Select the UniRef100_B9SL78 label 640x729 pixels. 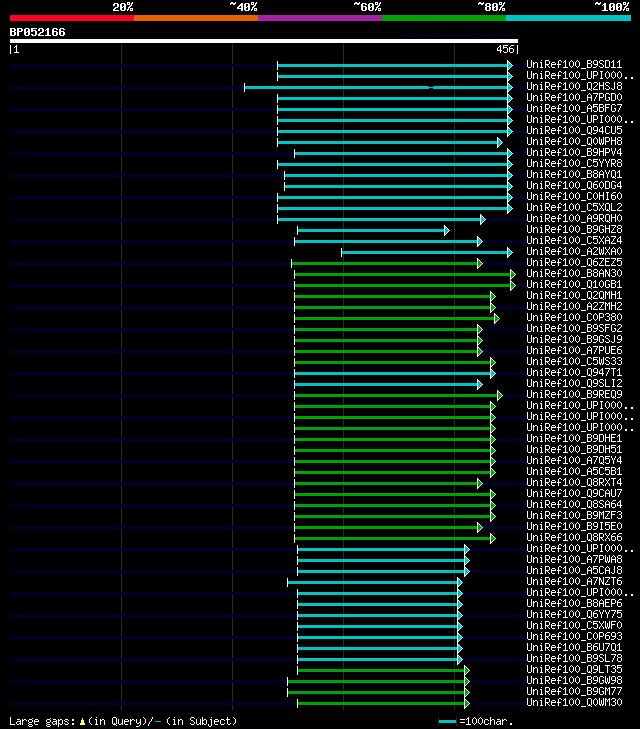pos(574,658)
